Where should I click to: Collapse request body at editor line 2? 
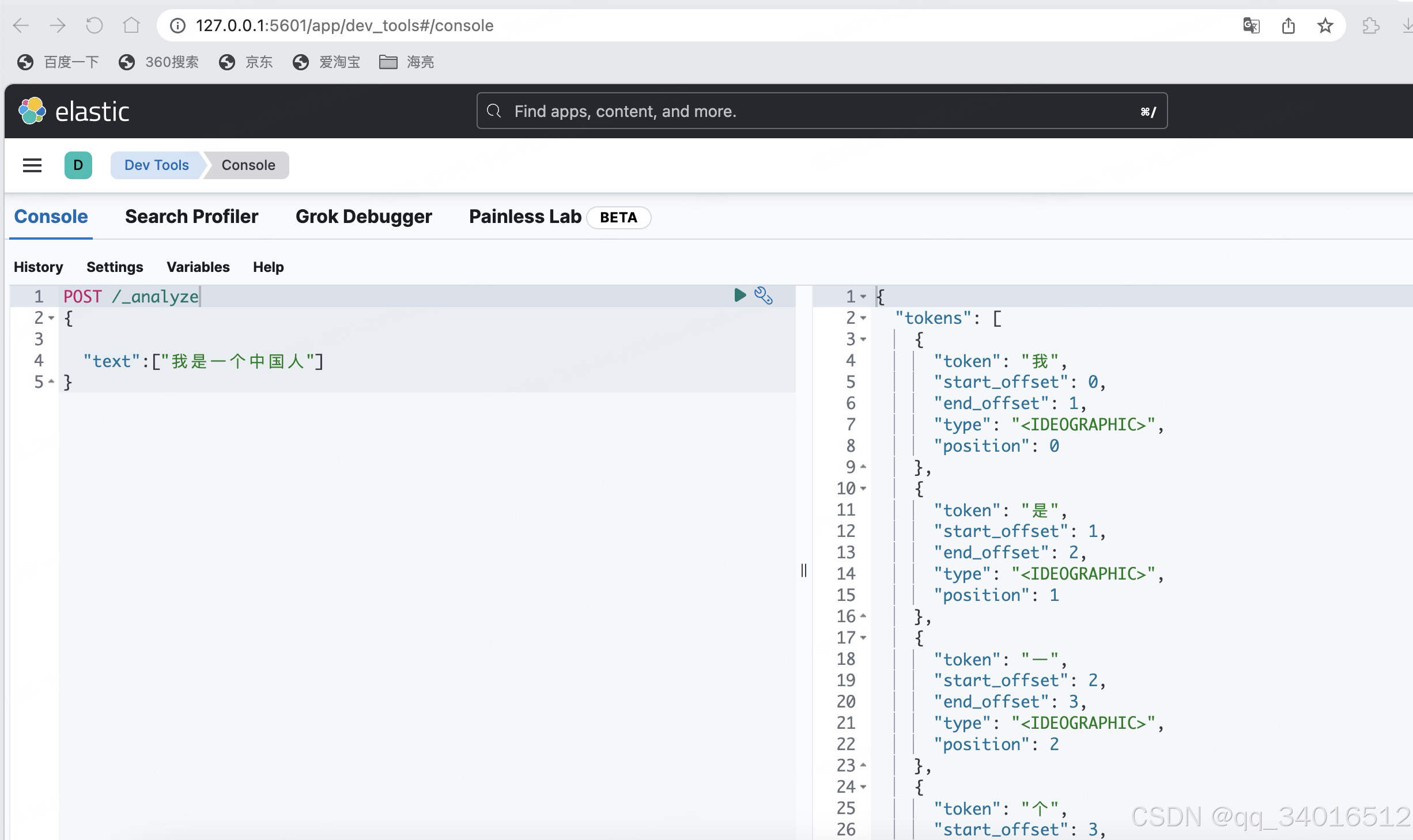pos(51,318)
